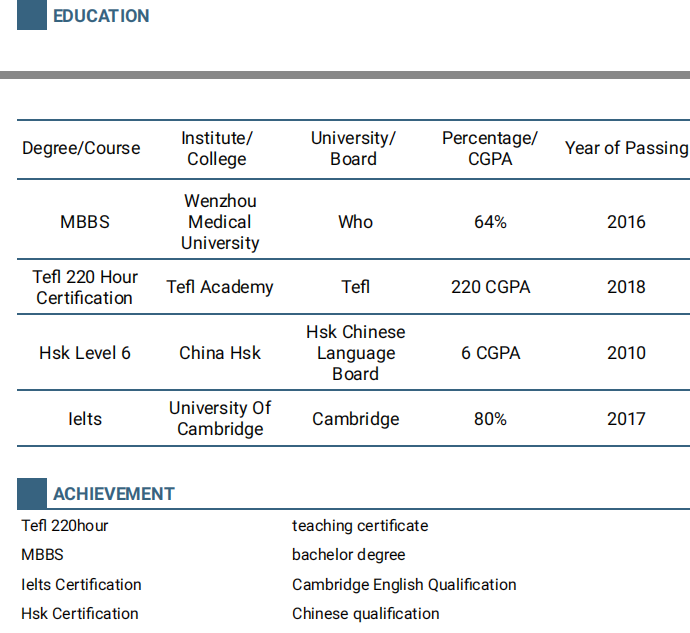Select the Degree/Course column header
This screenshot has height=633, width=690.
click(81, 148)
